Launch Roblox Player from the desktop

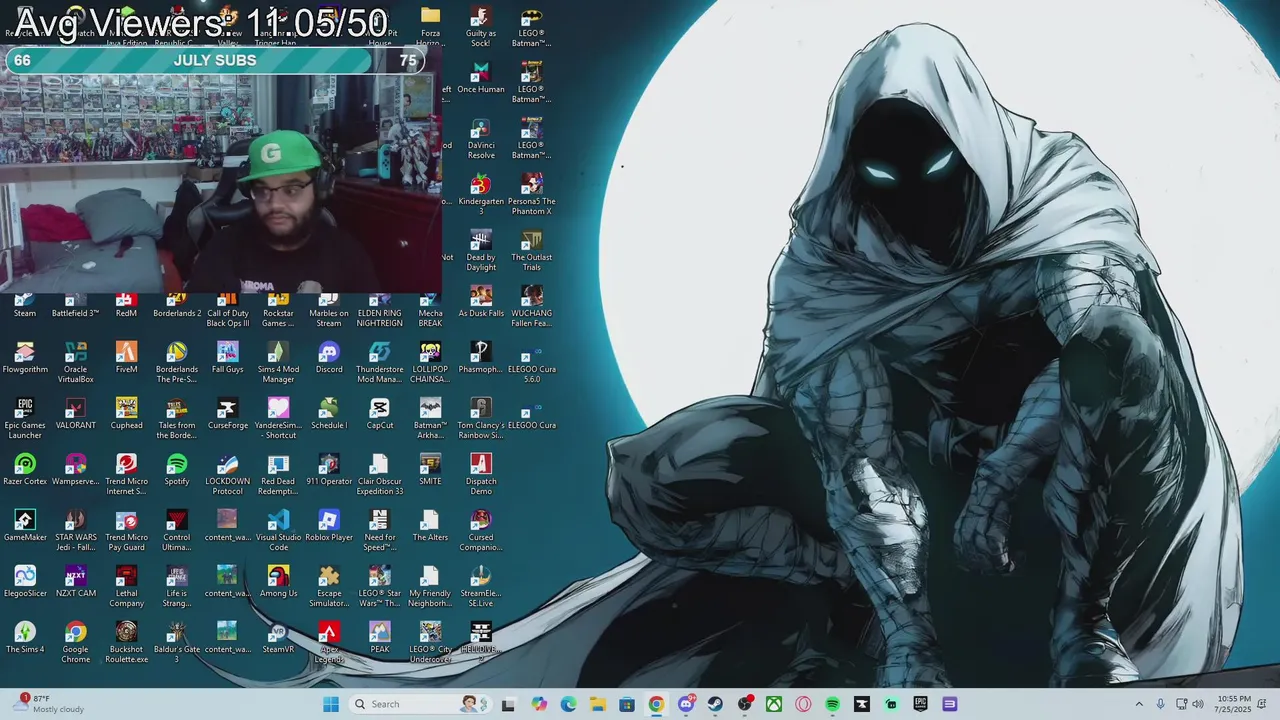coord(329,526)
